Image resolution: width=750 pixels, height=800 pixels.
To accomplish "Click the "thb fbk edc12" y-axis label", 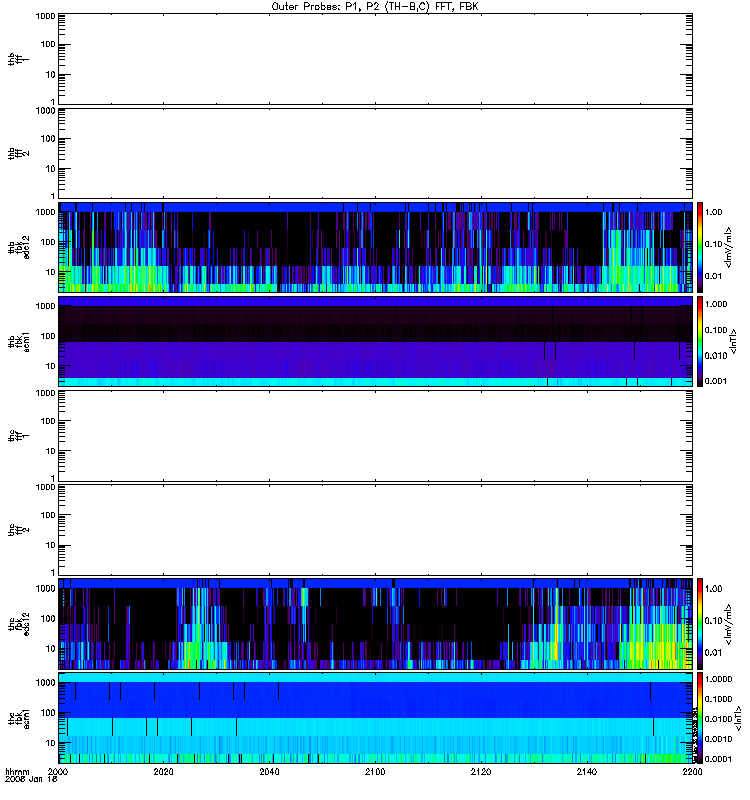I will [18, 247].
